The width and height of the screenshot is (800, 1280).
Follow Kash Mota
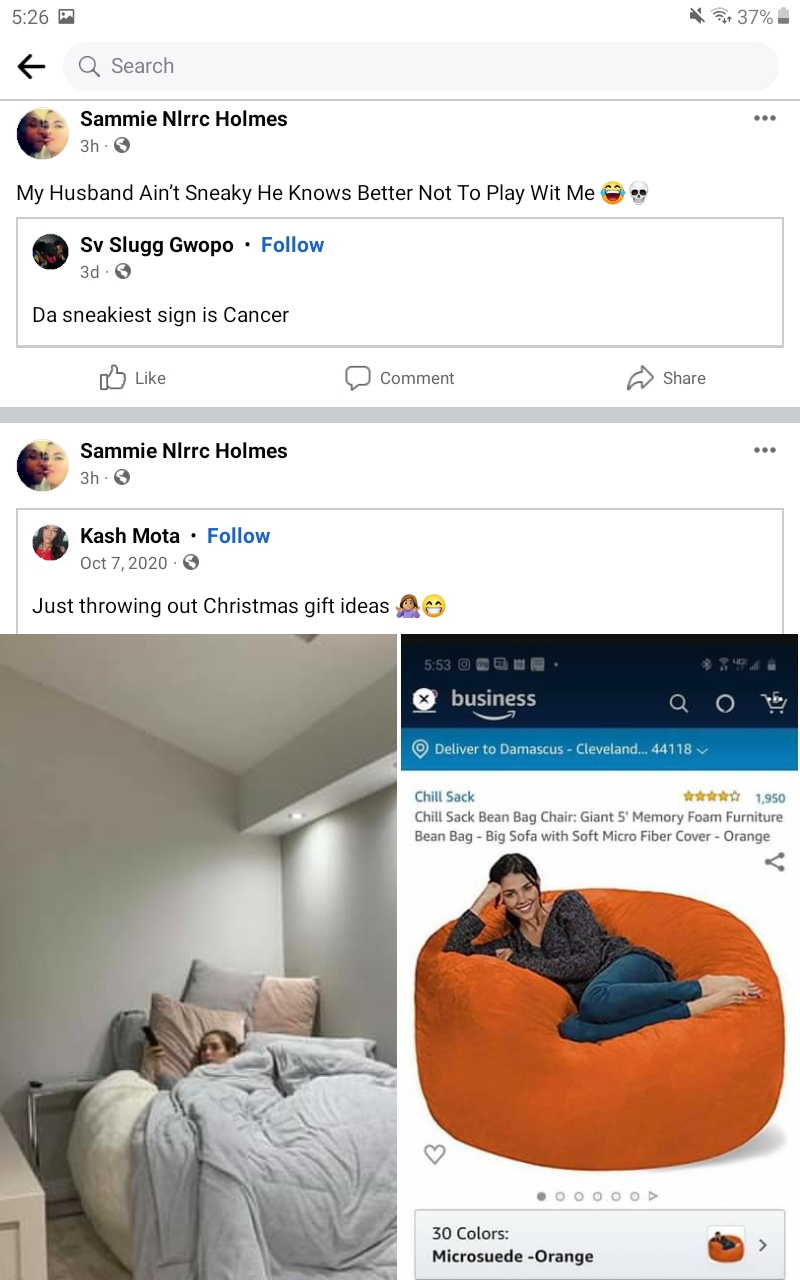point(238,536)
